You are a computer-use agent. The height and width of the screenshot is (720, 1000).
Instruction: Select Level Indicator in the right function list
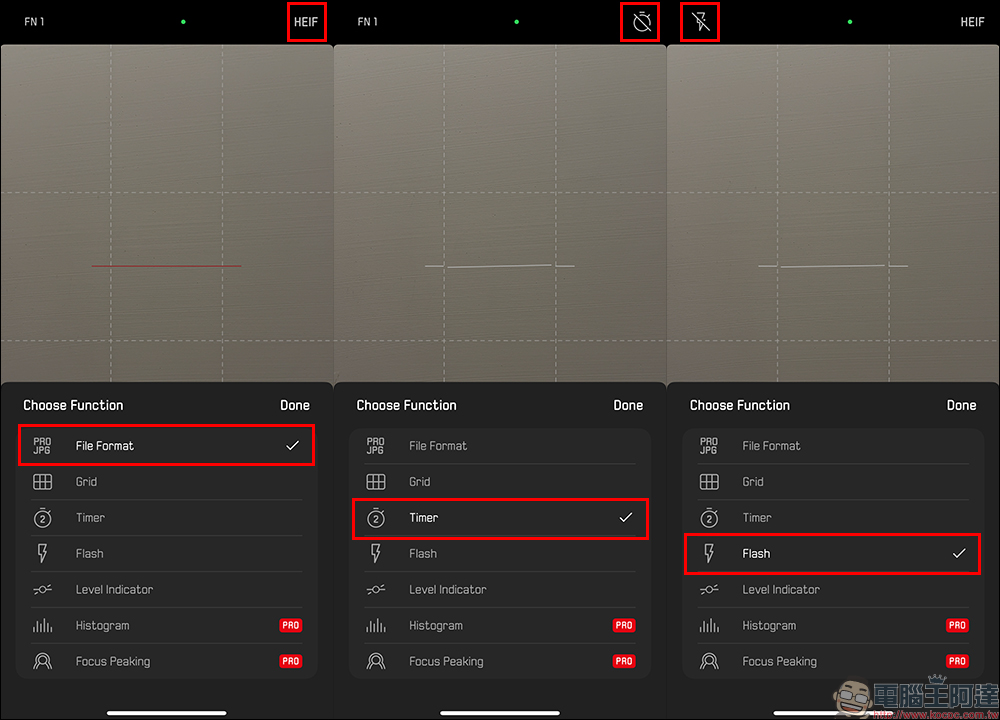pos(780,590)
